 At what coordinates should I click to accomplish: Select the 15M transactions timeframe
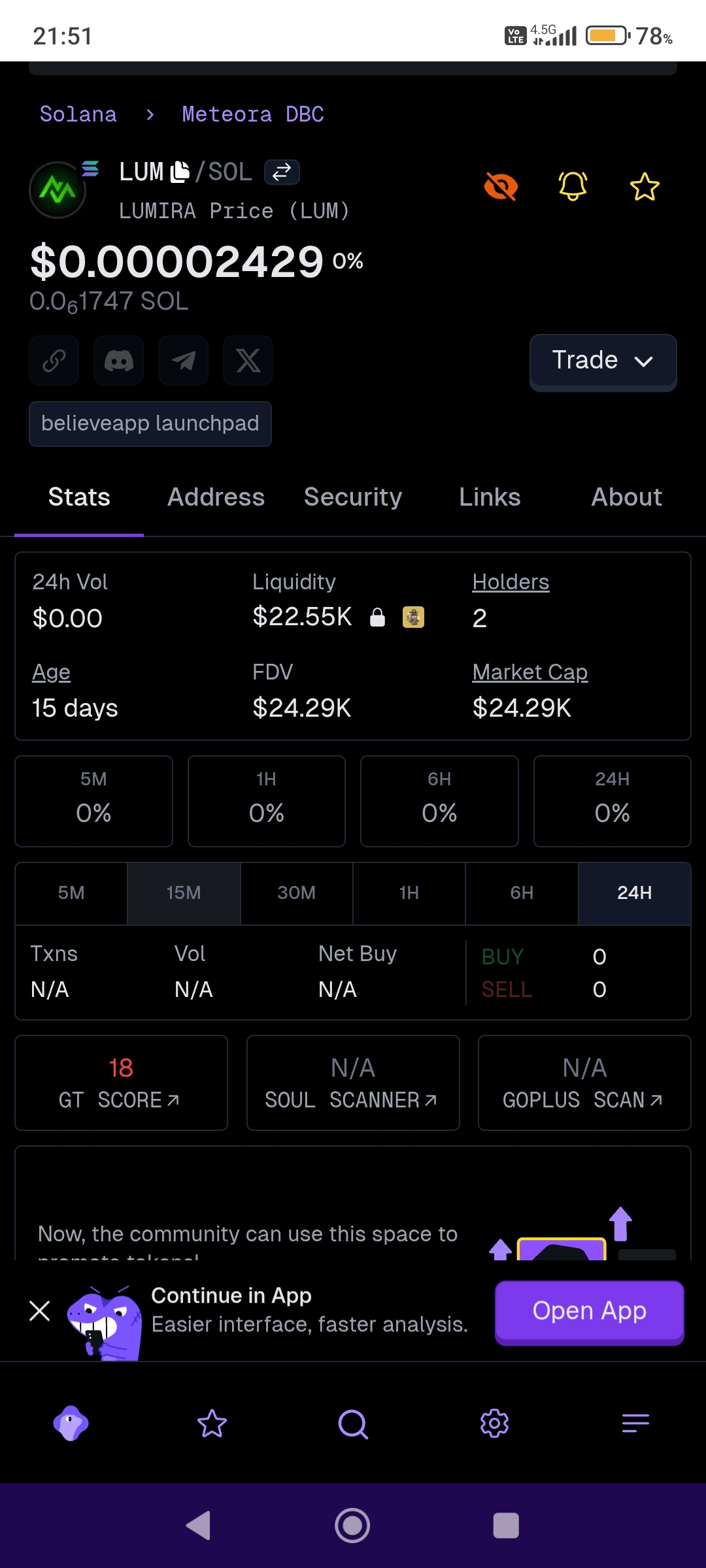click(184, 893)
